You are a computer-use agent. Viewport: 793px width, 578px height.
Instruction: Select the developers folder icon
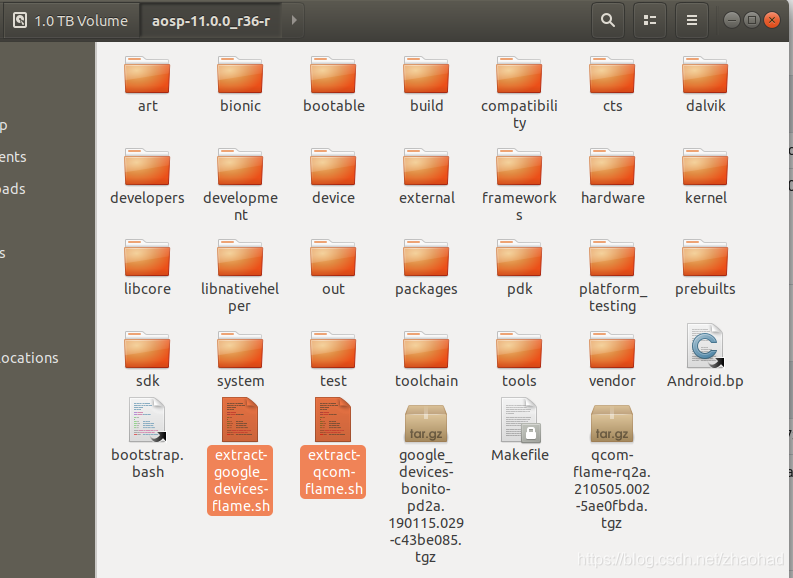(147, 167)
